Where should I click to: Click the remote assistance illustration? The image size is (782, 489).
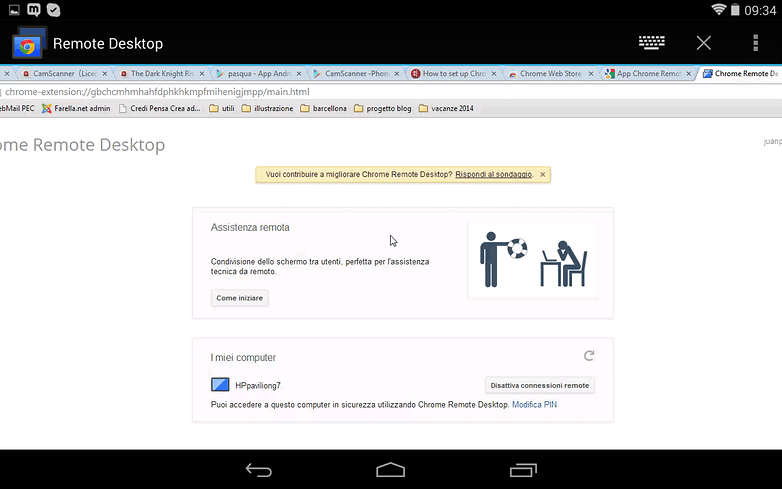(x=533, y=260)
